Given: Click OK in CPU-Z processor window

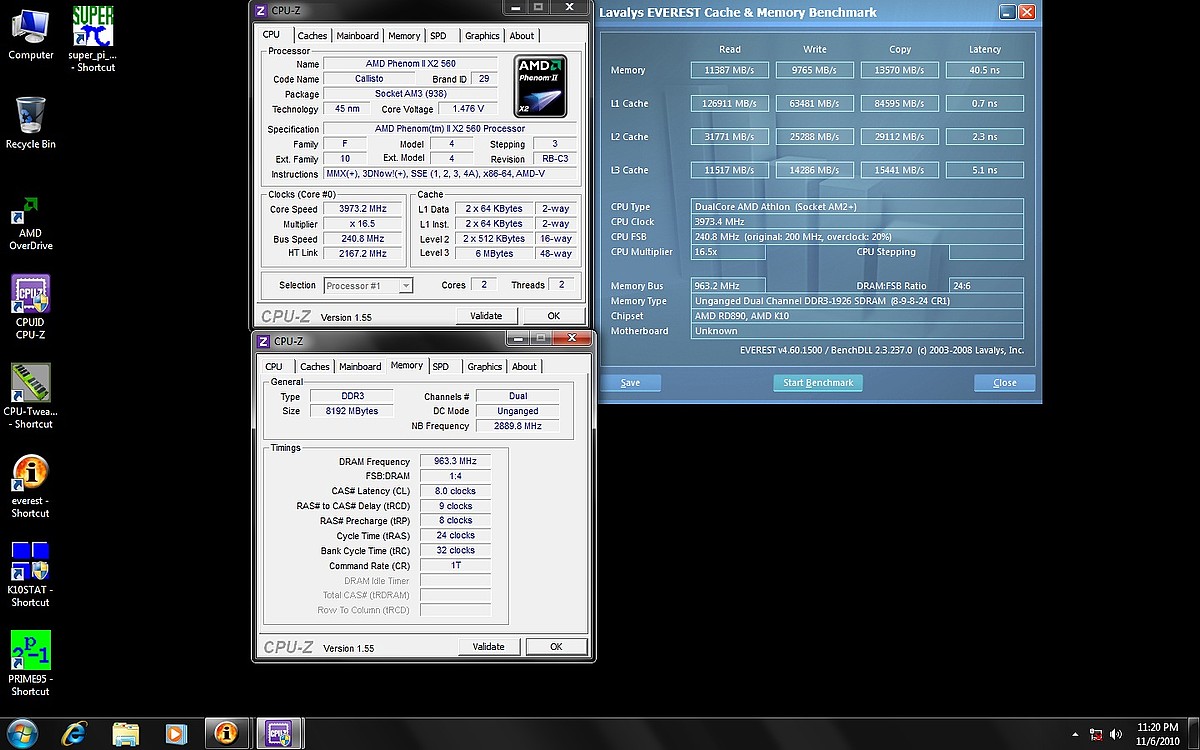Looking at the screenshot, I should tap(554, 316).
